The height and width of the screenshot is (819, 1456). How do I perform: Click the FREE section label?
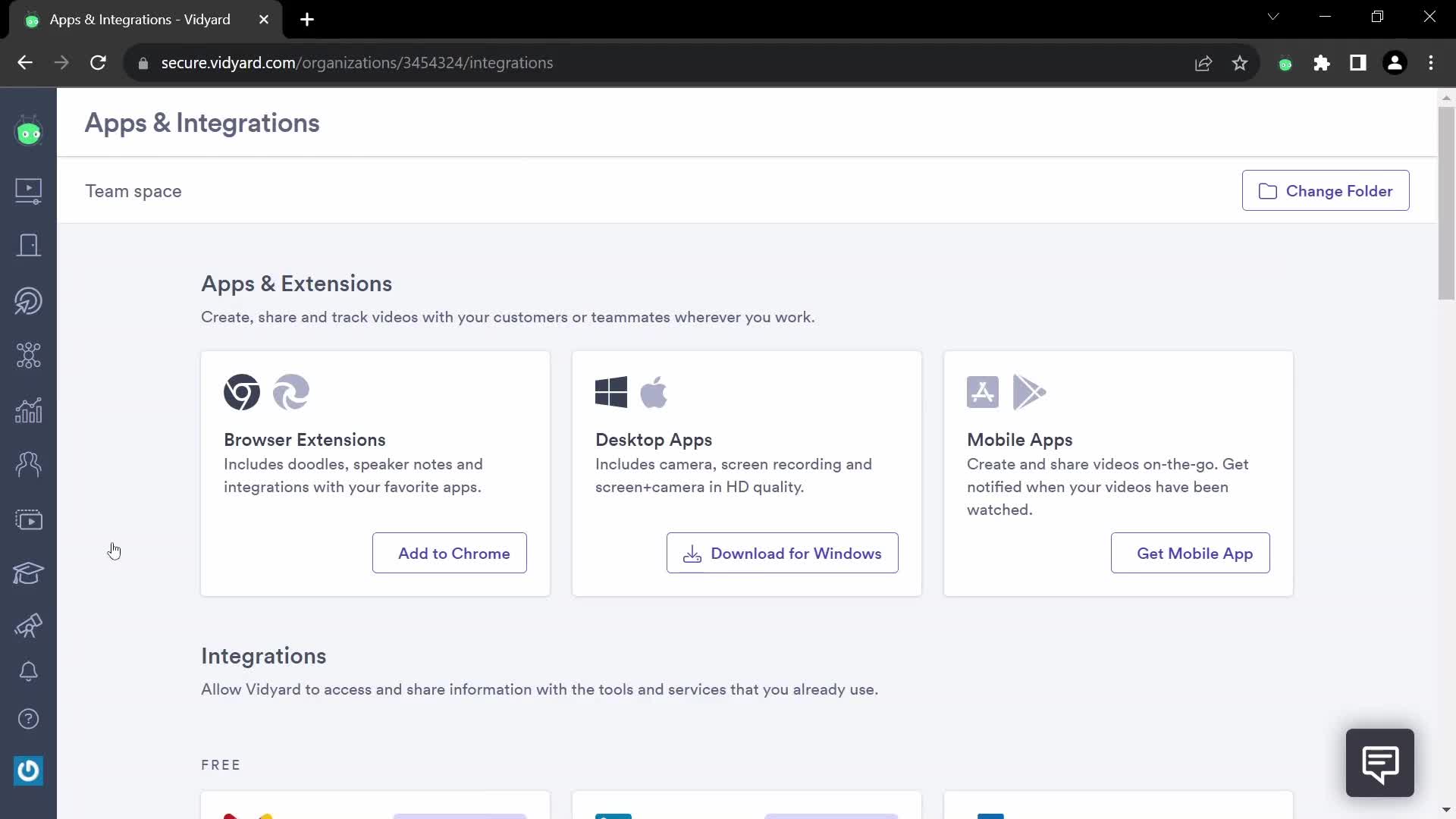(x=221, y=765)
